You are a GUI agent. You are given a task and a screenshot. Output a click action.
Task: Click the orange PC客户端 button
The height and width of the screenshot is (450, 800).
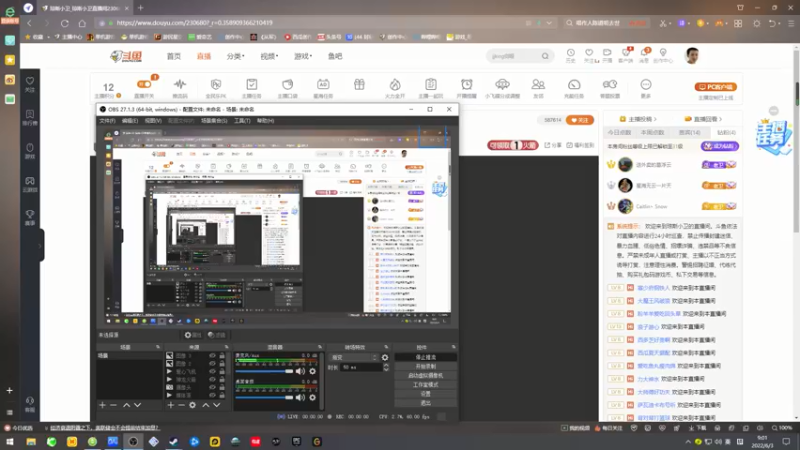click(x=715, y=87)
